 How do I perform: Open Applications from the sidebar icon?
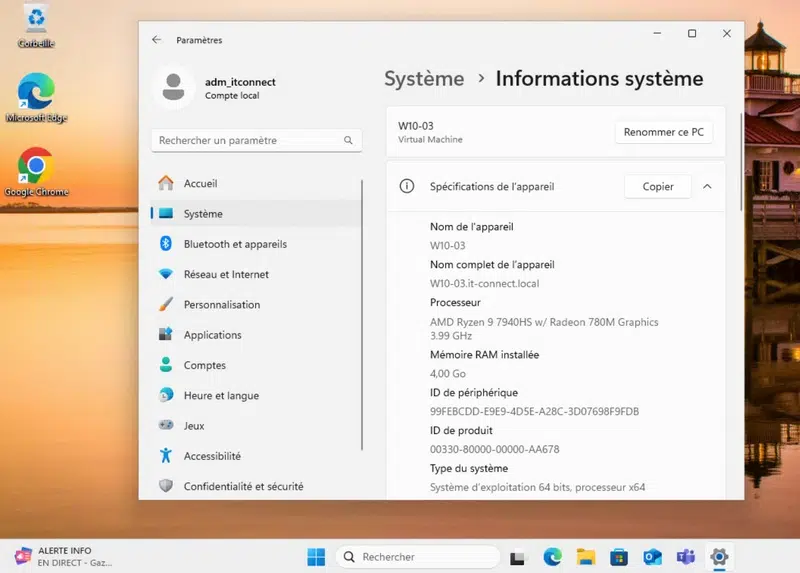(166, 335)
